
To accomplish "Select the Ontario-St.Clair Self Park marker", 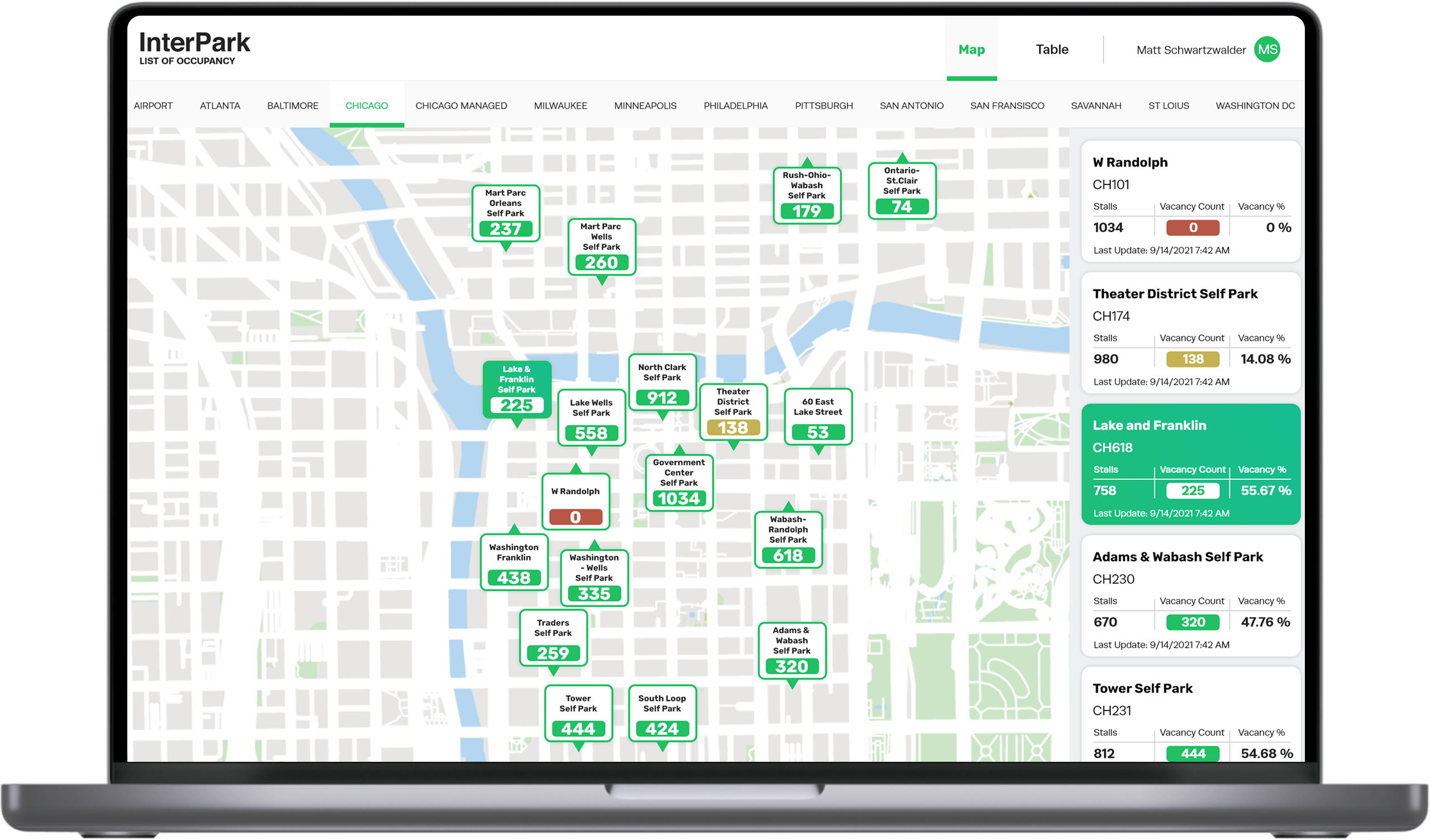I will tap(902, 190).
